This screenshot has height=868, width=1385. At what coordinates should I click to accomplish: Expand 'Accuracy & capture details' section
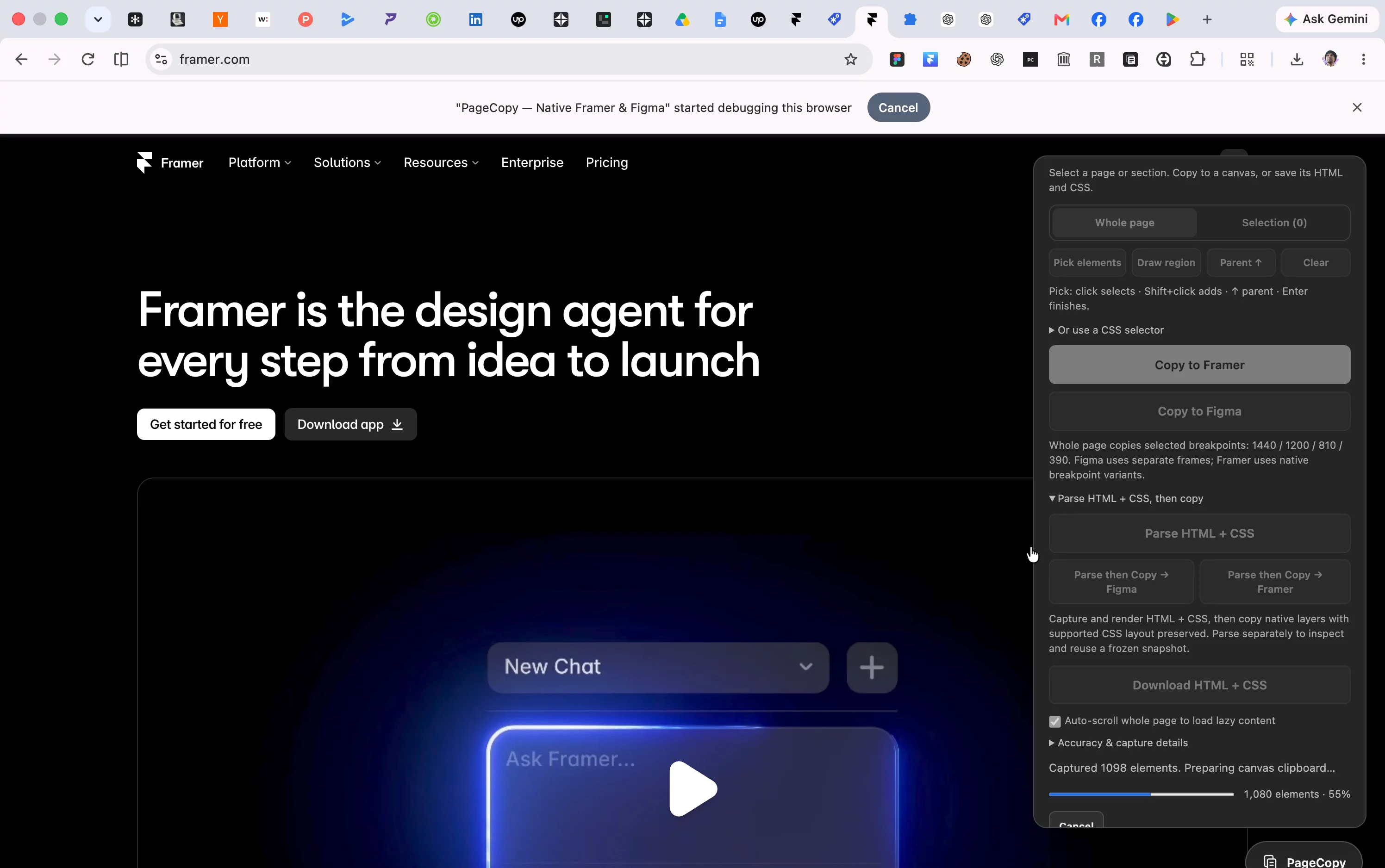[1118, 743]
